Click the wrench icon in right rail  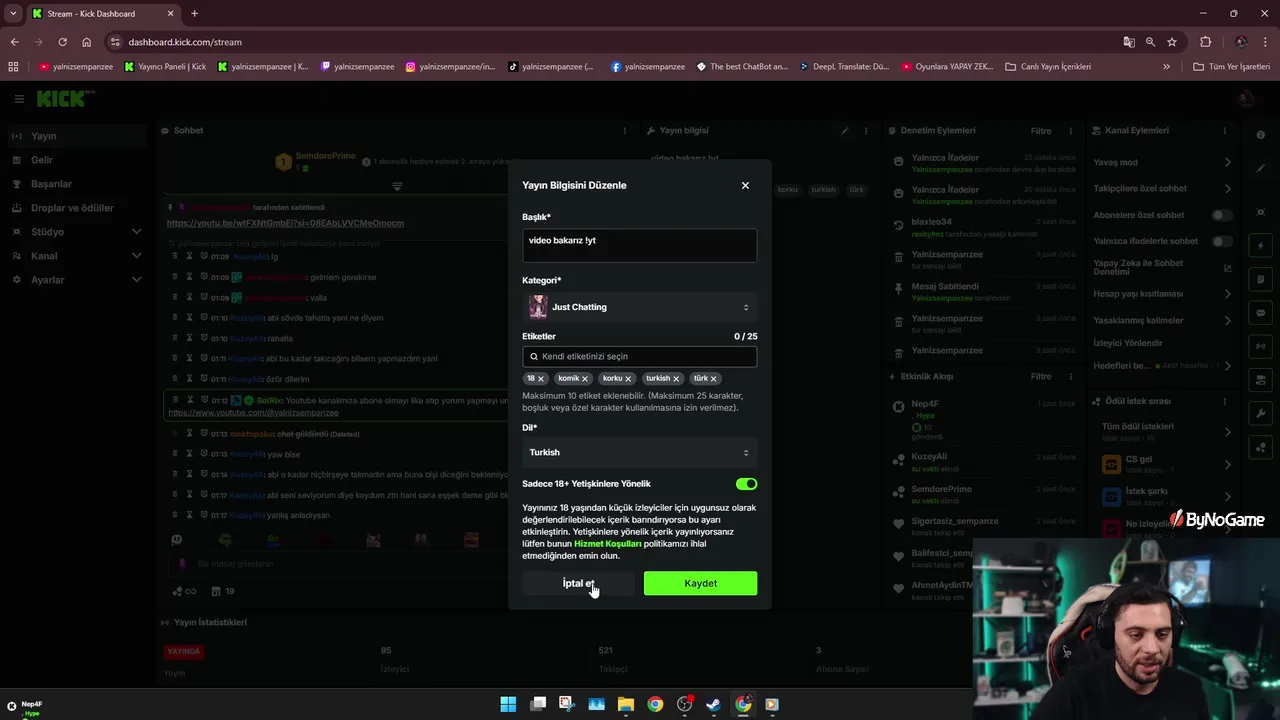pos(1260,413)
